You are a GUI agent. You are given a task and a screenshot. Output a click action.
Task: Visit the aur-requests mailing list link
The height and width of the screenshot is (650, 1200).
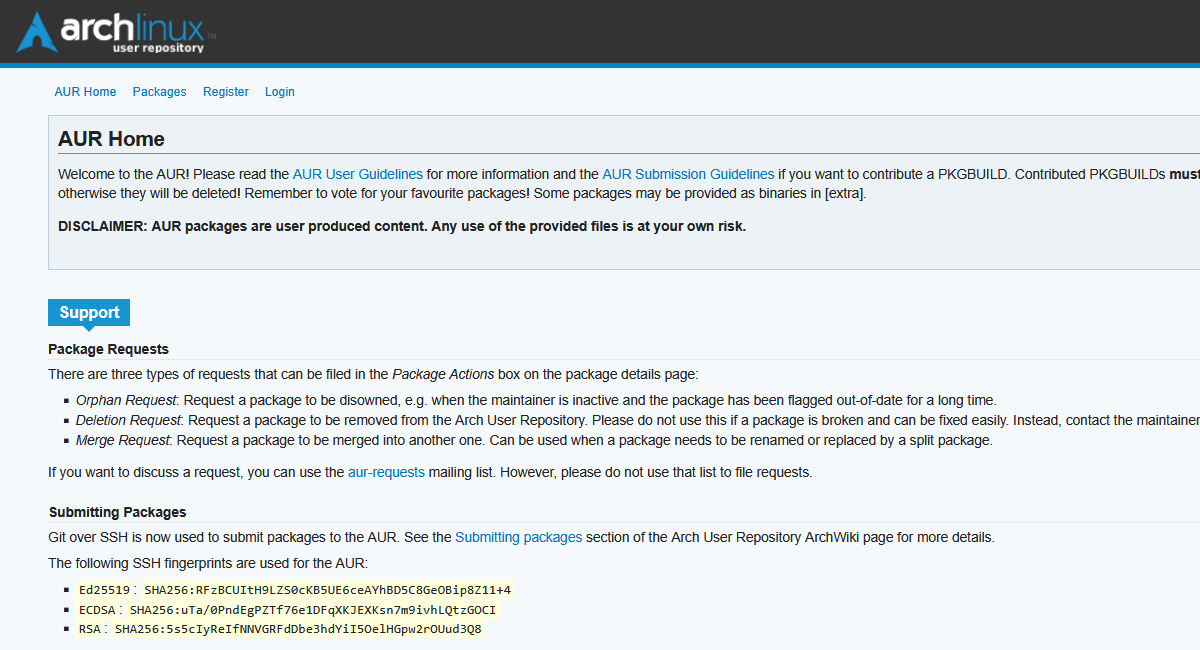(x=386, y=472)
